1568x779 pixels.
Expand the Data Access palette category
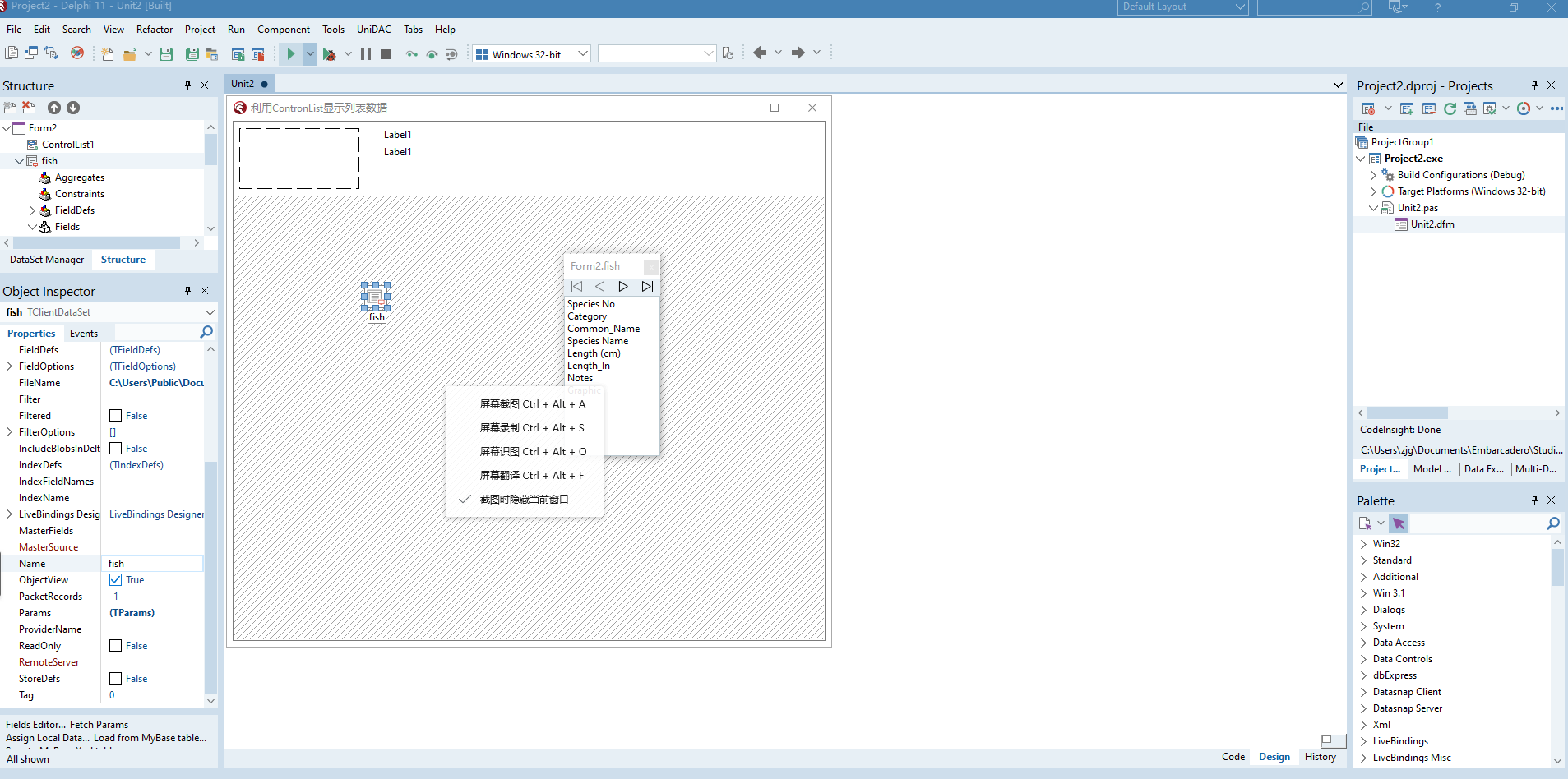1363,643
